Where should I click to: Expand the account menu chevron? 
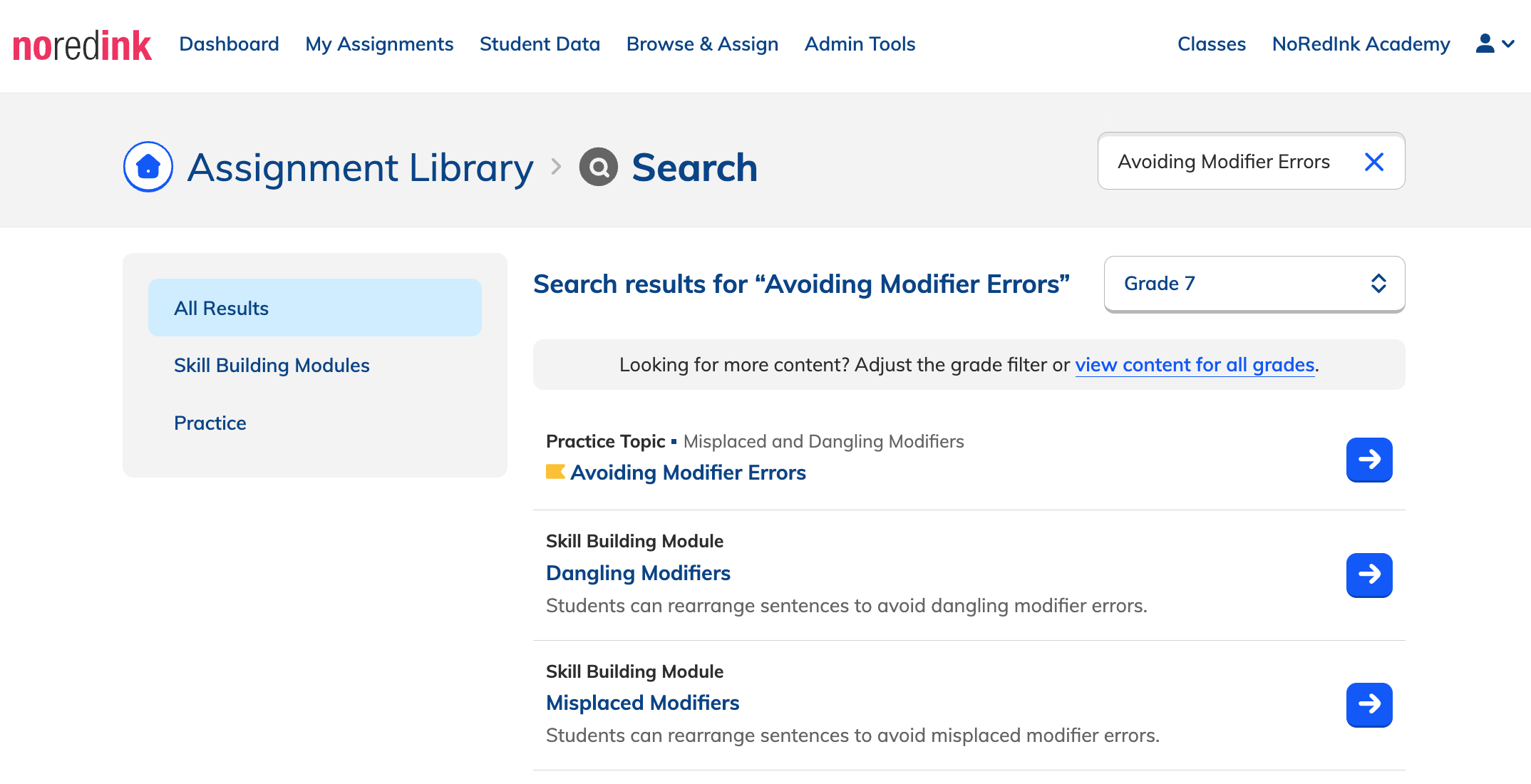(x=1508, y=44)
